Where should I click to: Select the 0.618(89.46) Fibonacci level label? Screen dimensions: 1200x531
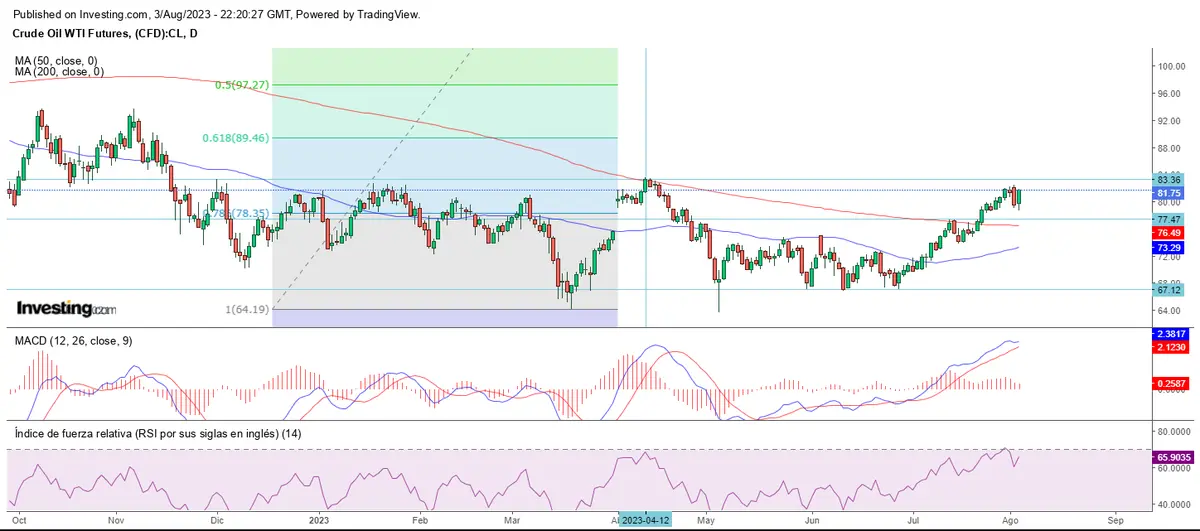click(237, 138)
